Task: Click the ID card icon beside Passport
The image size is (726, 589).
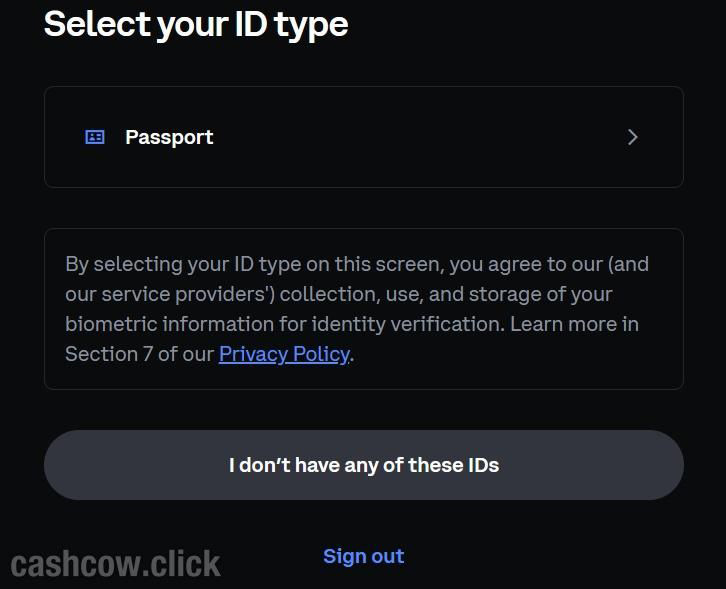Action: [95, 137]
